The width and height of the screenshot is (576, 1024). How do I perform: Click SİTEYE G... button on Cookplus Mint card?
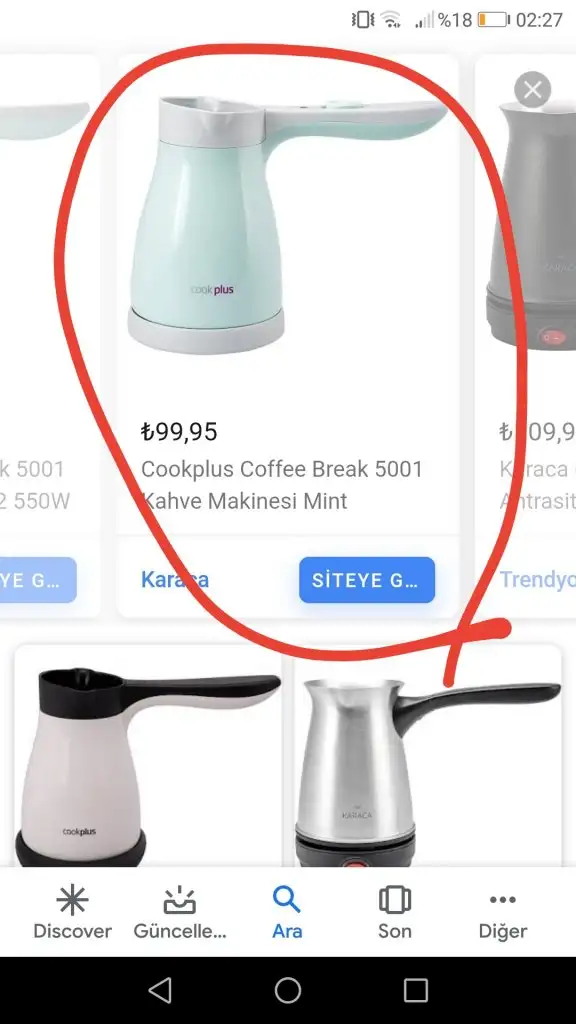point(367,580)
